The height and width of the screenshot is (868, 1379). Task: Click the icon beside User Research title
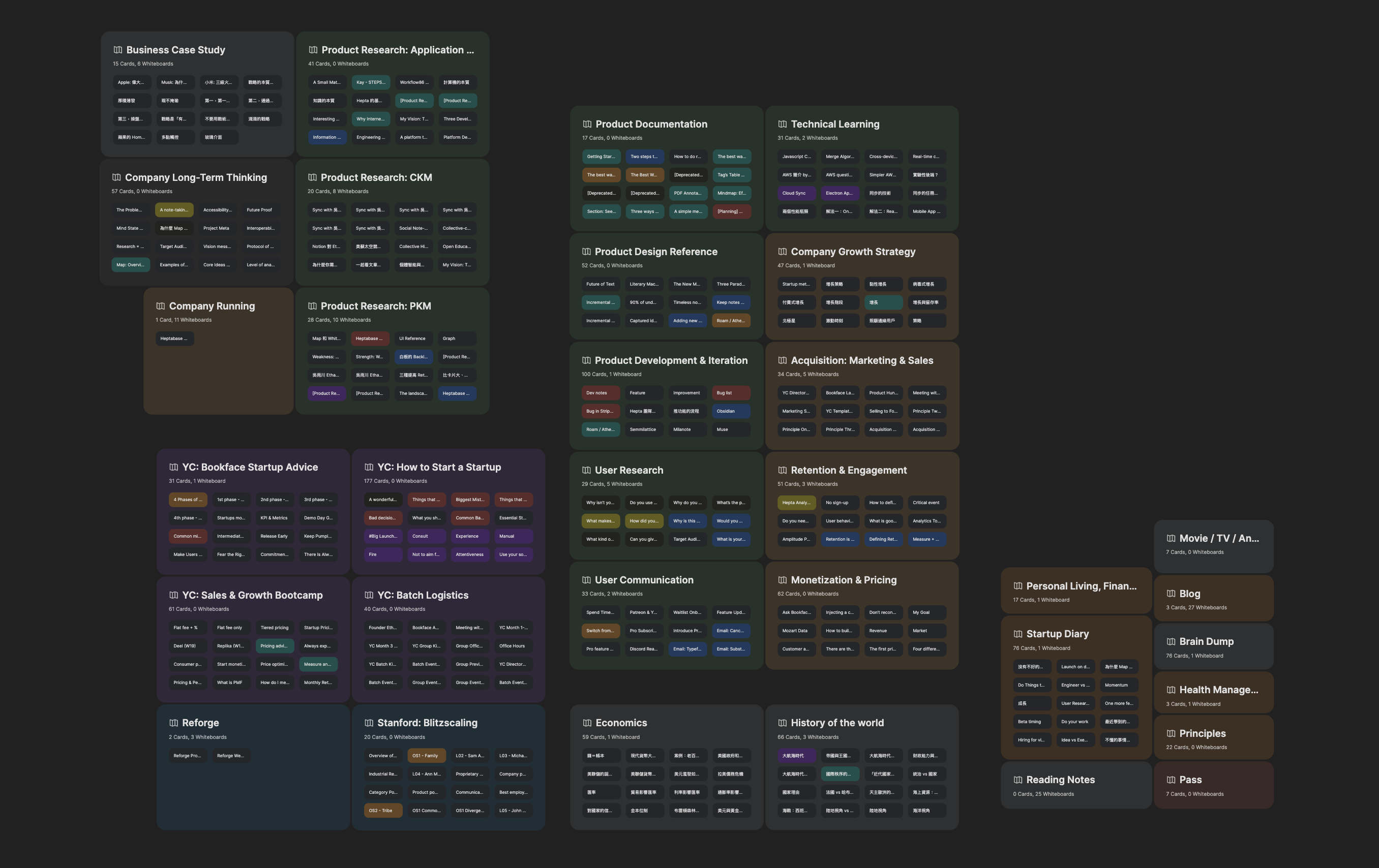[586, 470]
